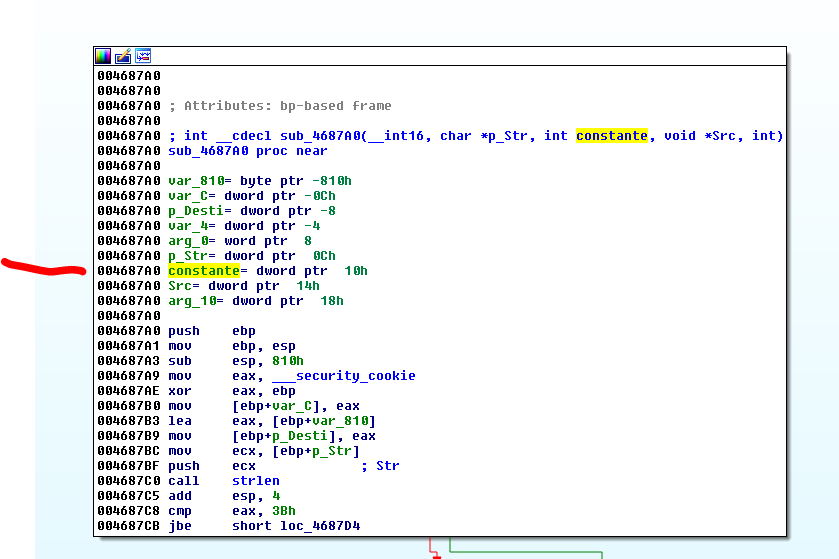This screenshot has width=839, height=559.
Task: Click the group nodes icon
Action: coord(143,56)
